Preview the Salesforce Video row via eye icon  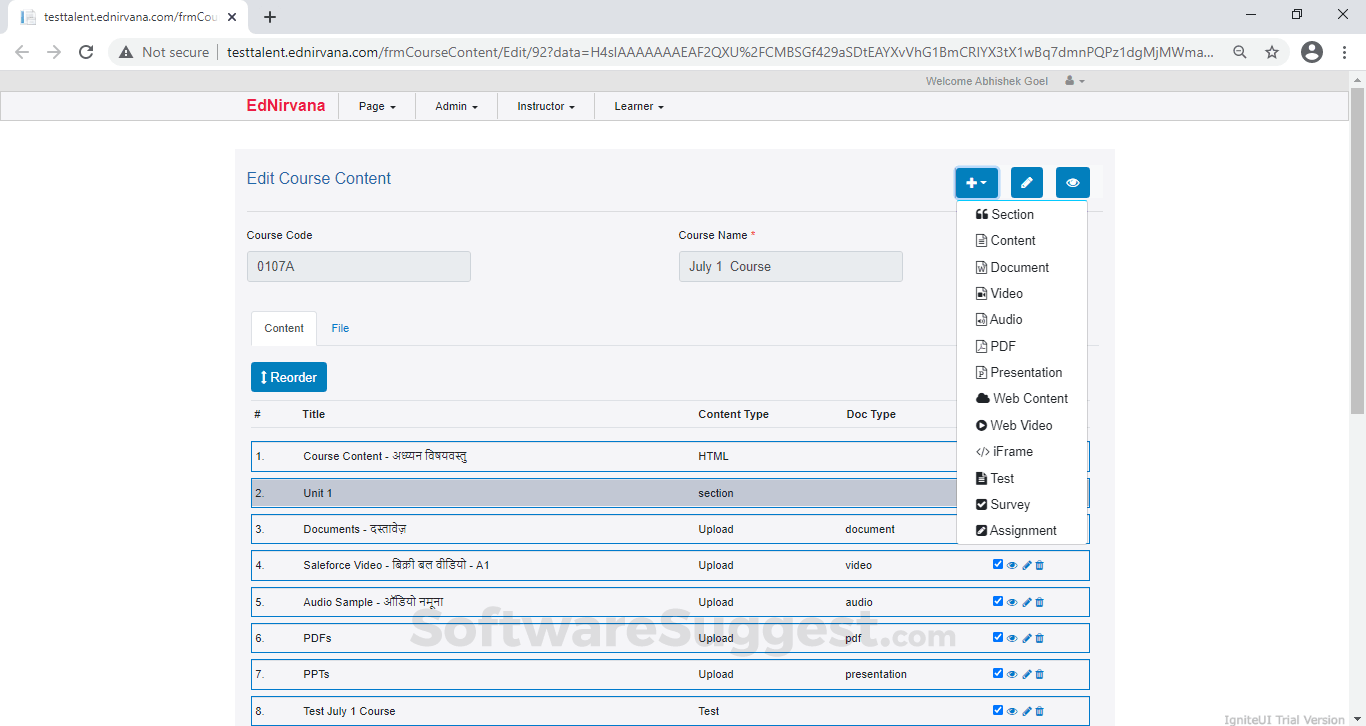pos(1012,565)
